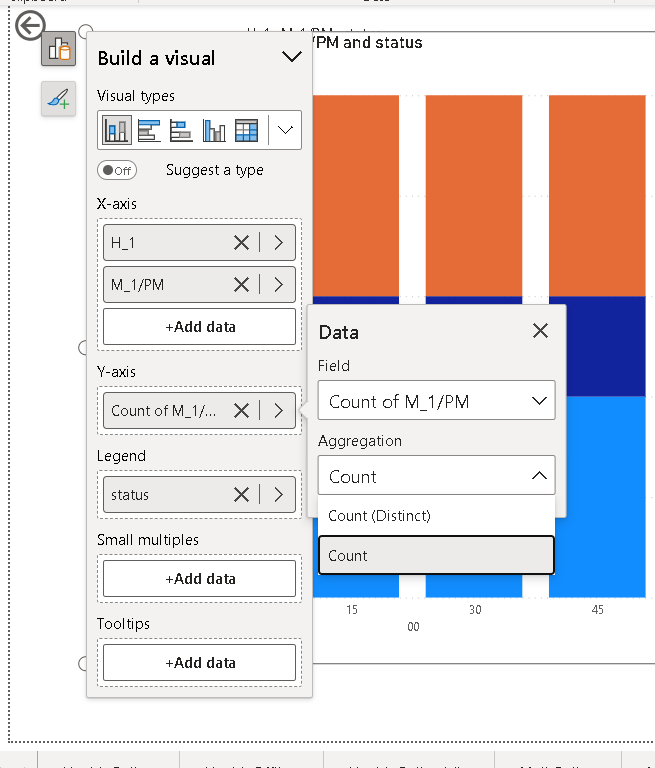
Task: Click Add data under Tooltips
Action: [x=199, y=663]
